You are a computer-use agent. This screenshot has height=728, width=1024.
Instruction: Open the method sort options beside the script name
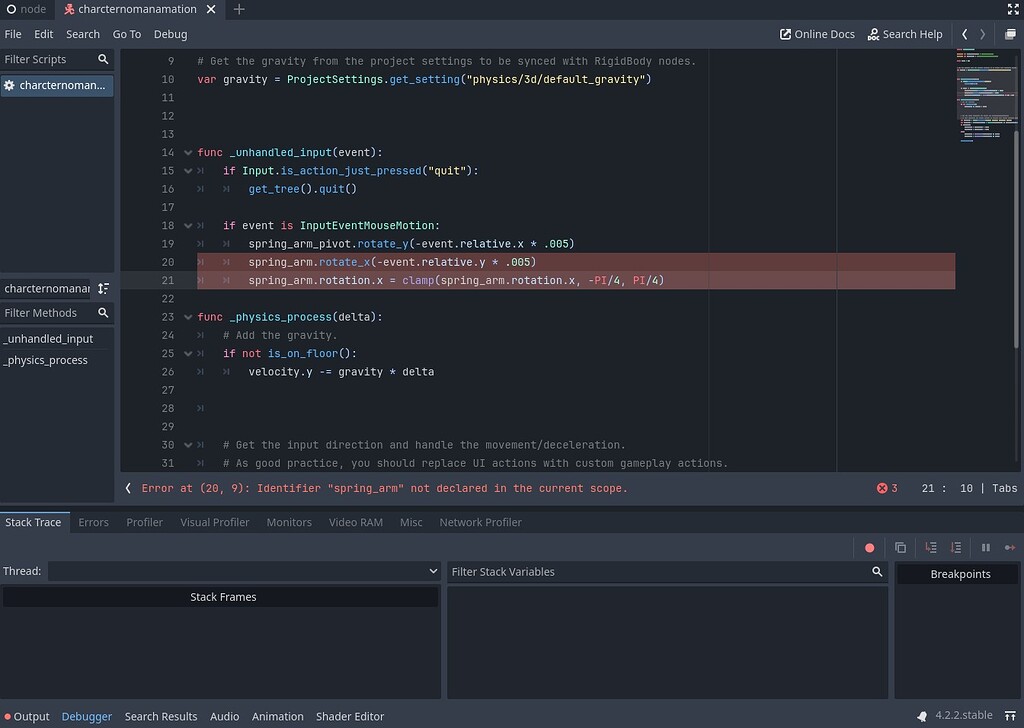(x=104, y=288)
